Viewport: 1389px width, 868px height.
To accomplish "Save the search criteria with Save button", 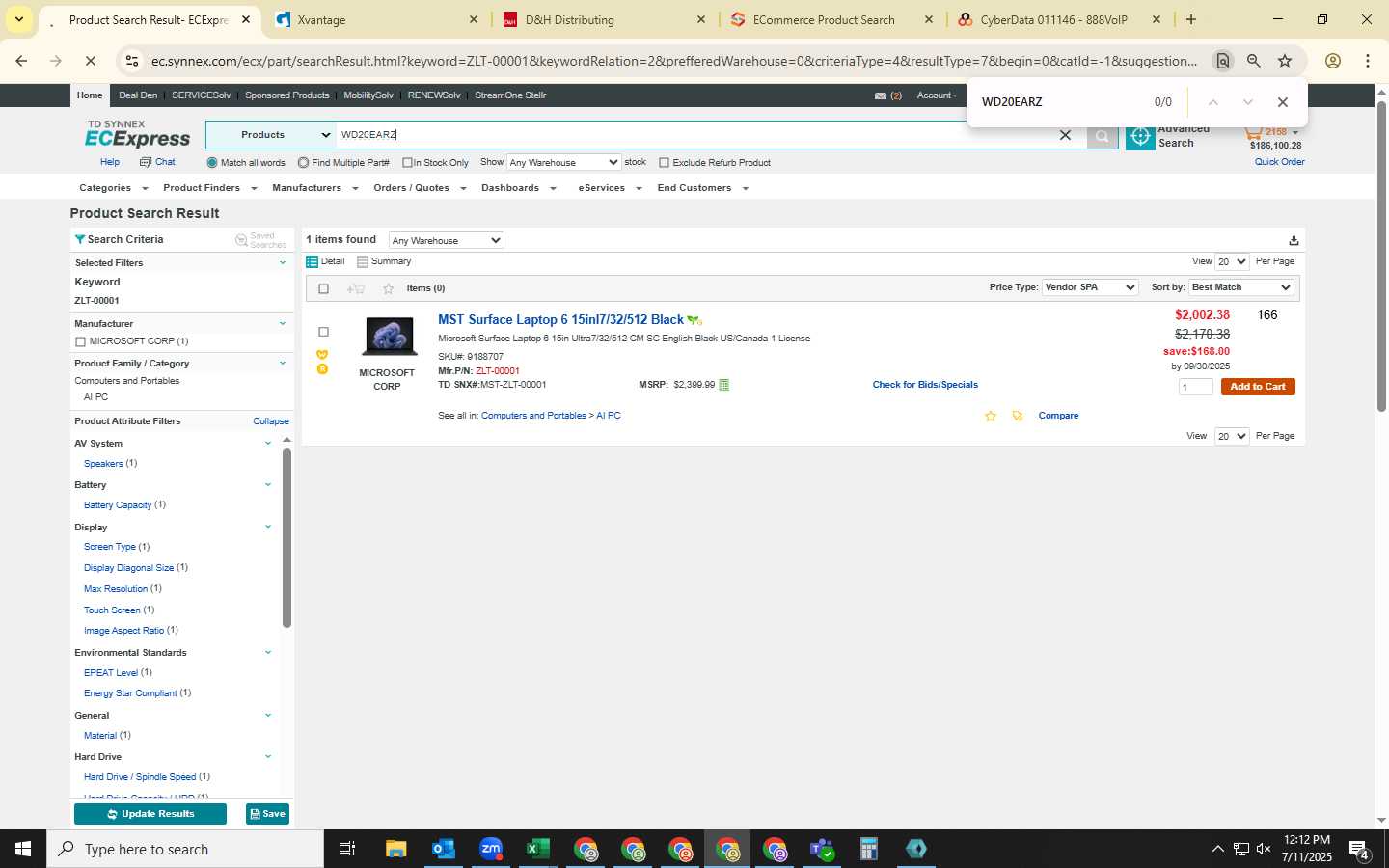I will pyautogui.click(x=267, y=814).
